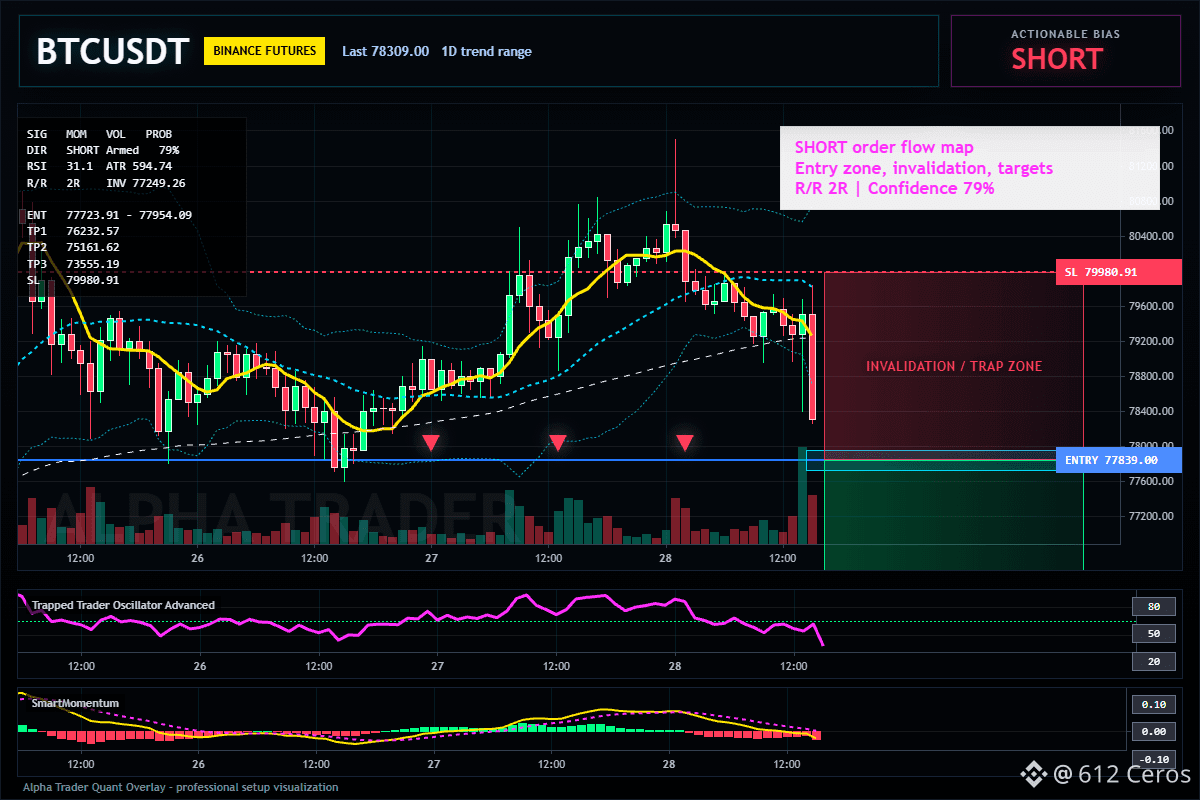
Task: Click the Armed volume status text
Action: click(122, 150)
